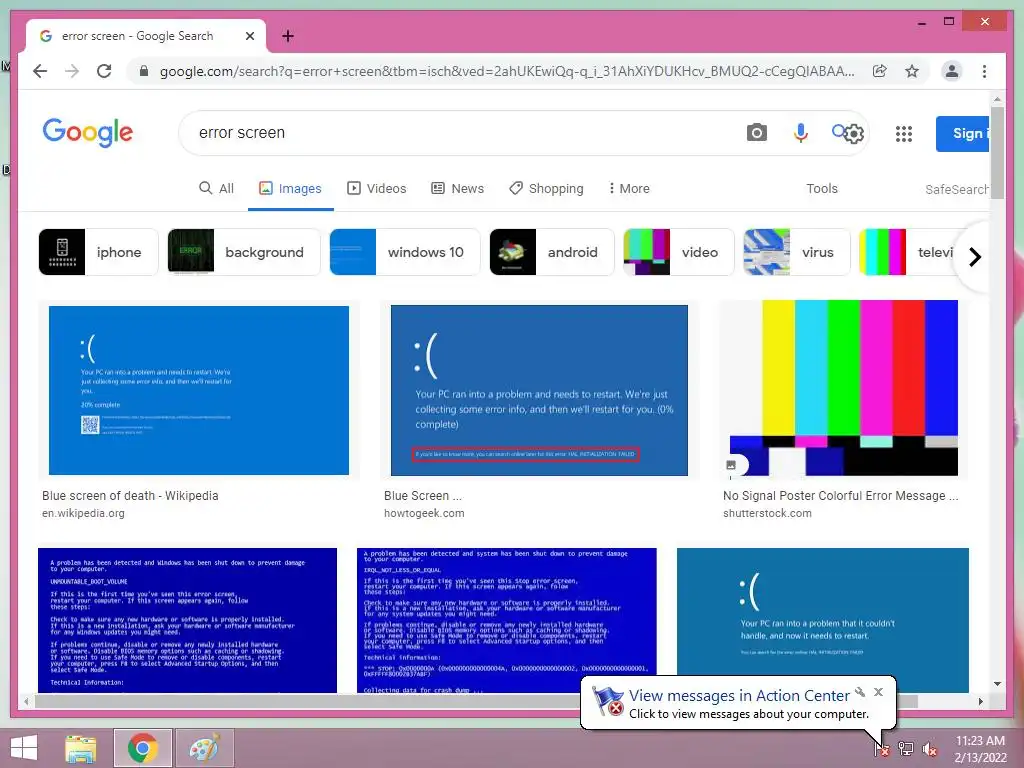
Task: Open a new browser tab
Action: point(287,36)
